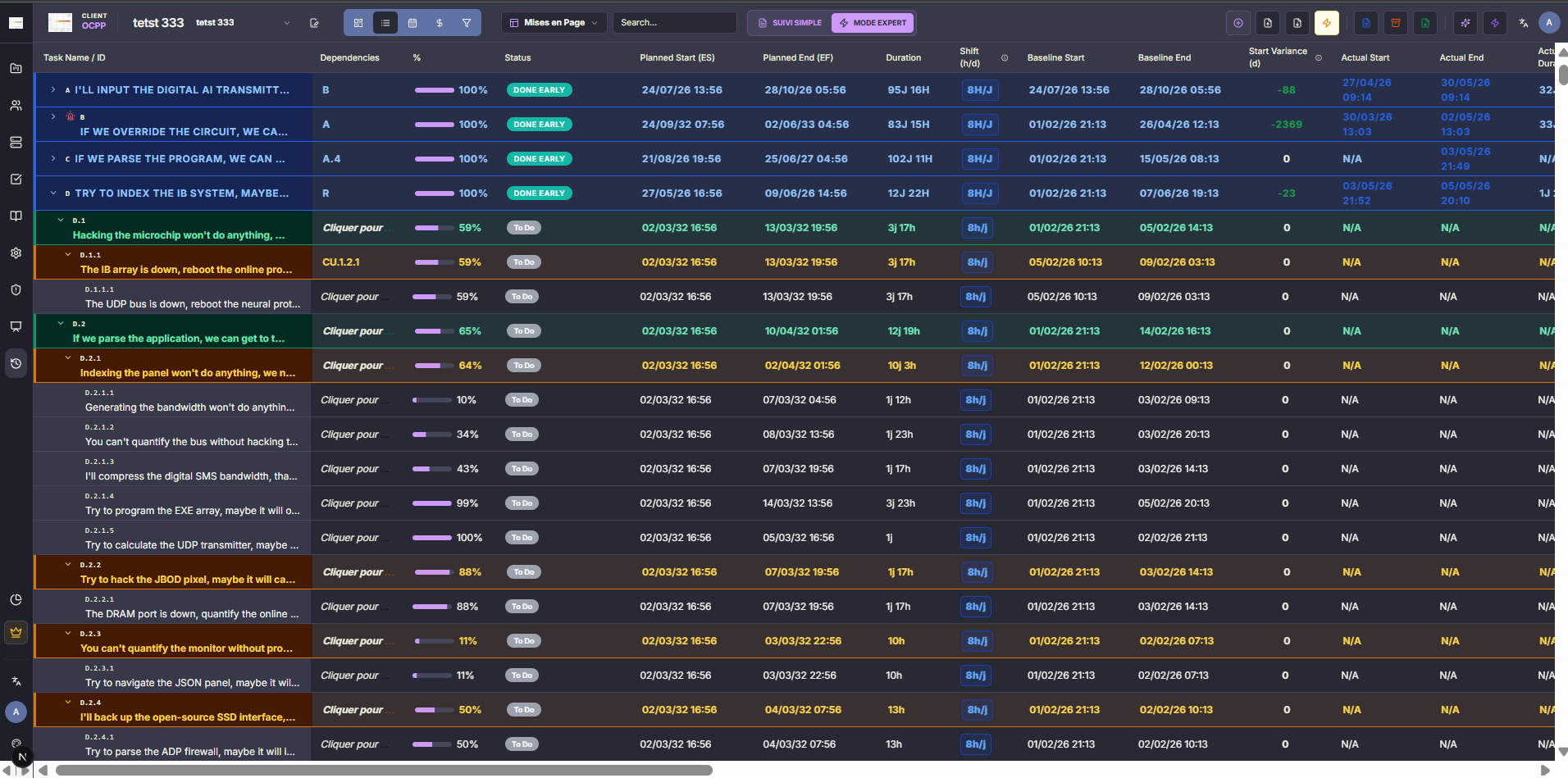Click the To Do status on row D.2.1.4
This screenshot has height=778, width=1568.
[x=522, y=503]
